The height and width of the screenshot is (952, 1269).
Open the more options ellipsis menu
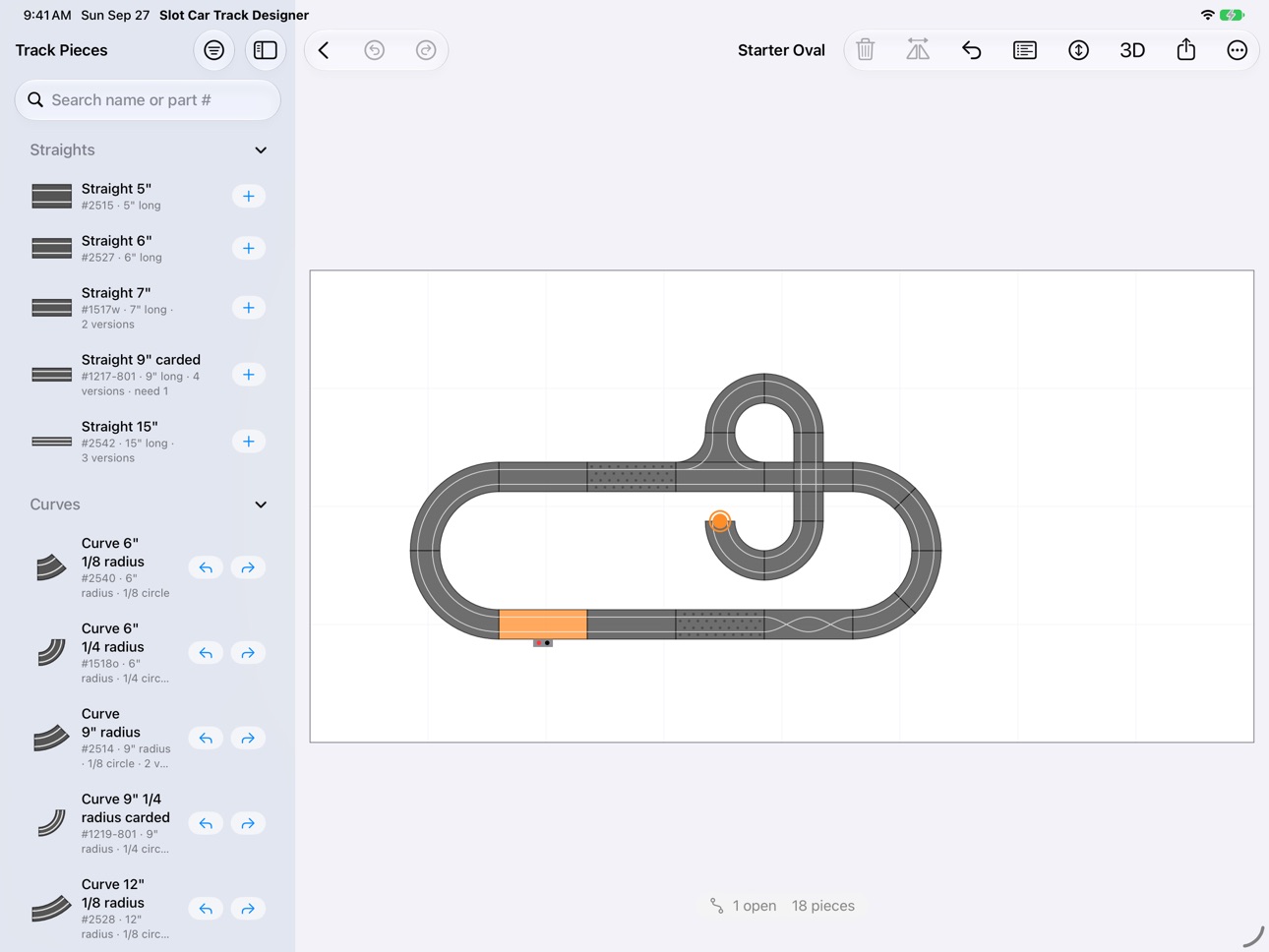pyautogui.click(x=1238, y=50)
